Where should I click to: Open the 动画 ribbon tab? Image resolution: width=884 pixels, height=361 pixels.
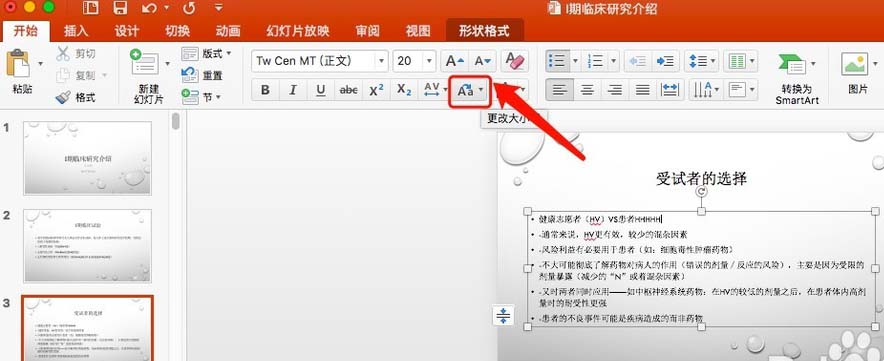coord(228,31)
